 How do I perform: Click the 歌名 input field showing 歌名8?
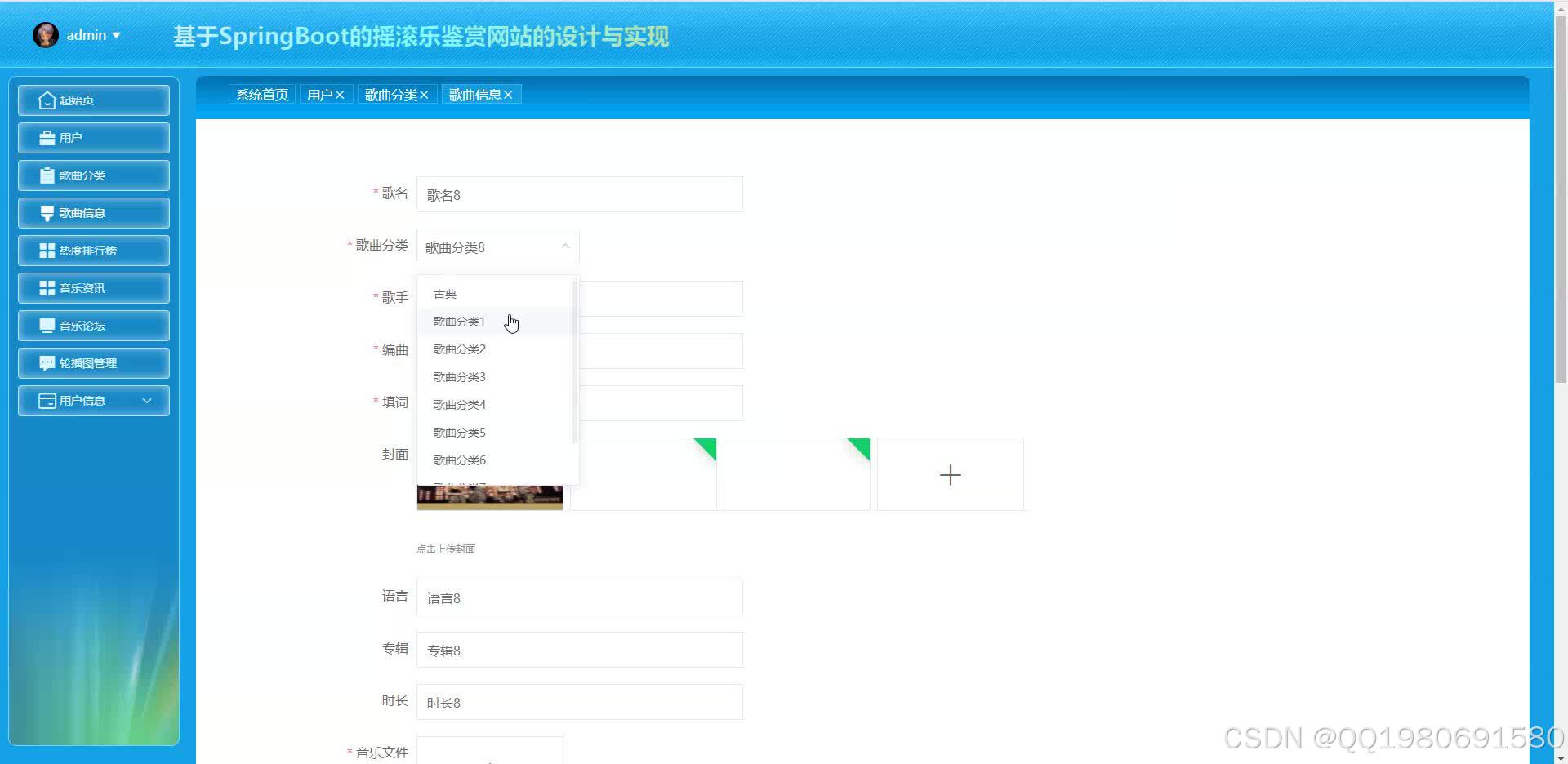[x=579, y=194]
